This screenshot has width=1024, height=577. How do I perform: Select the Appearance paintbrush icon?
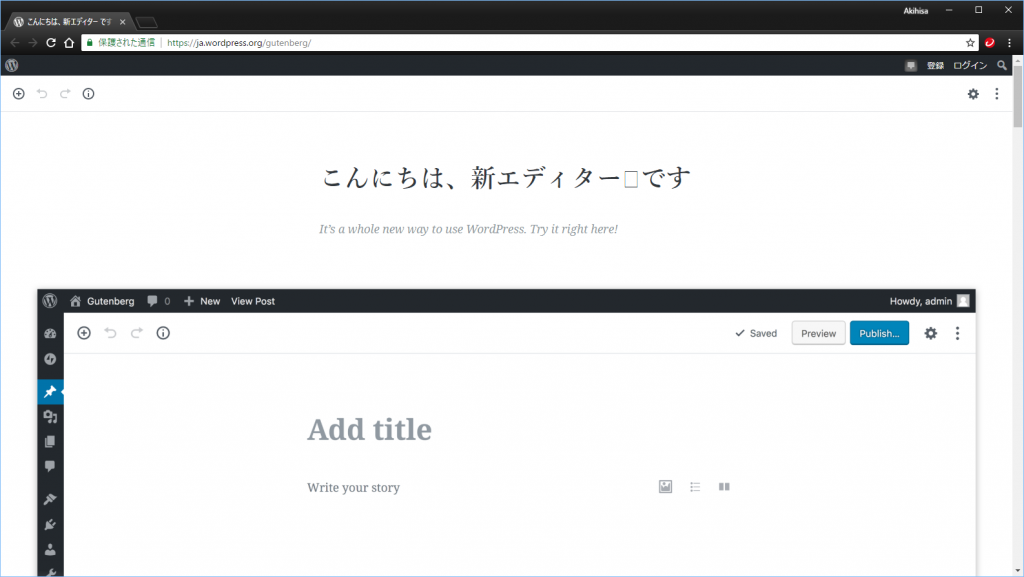click(50, 498)
